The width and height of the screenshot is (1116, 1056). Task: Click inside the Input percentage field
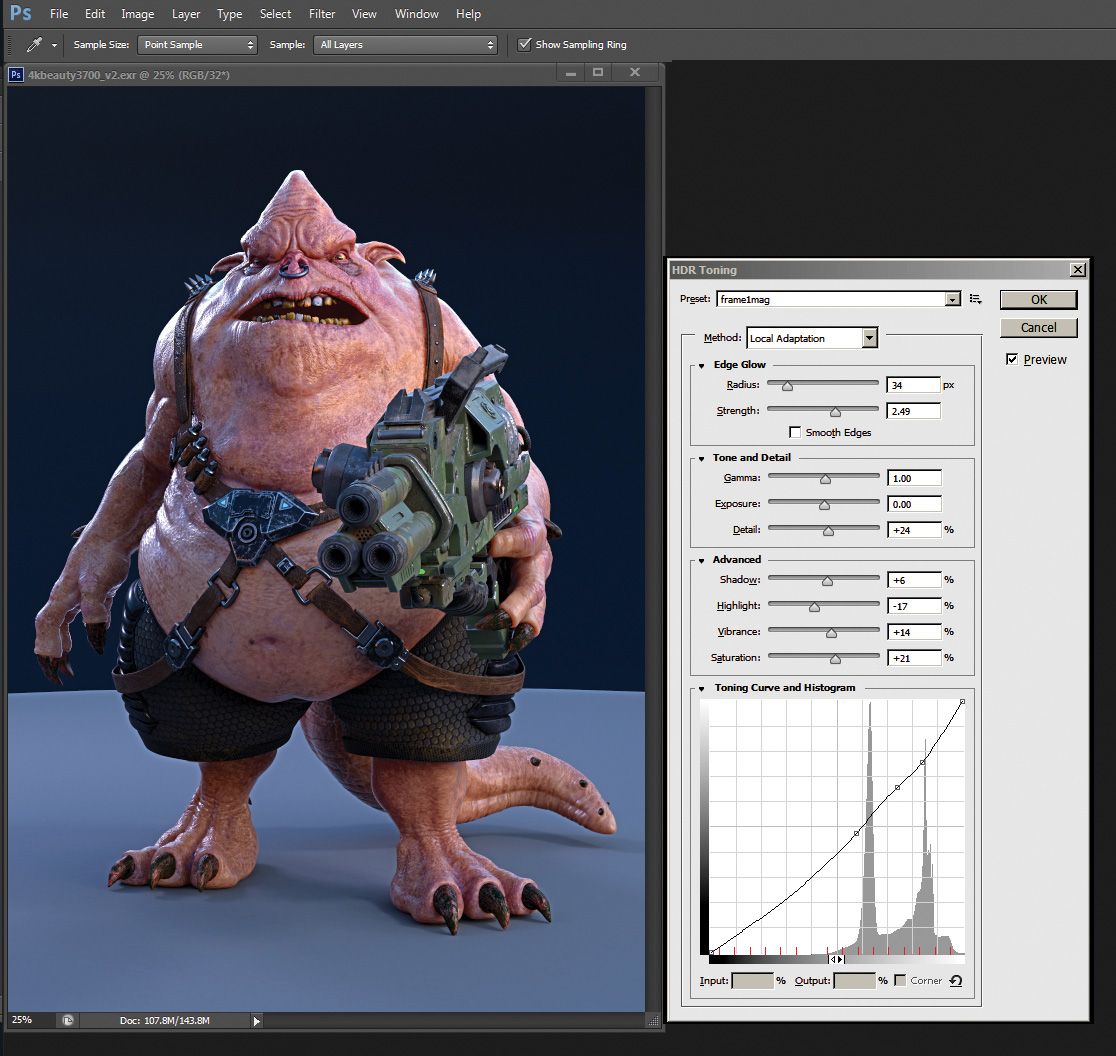pos(752,981)
